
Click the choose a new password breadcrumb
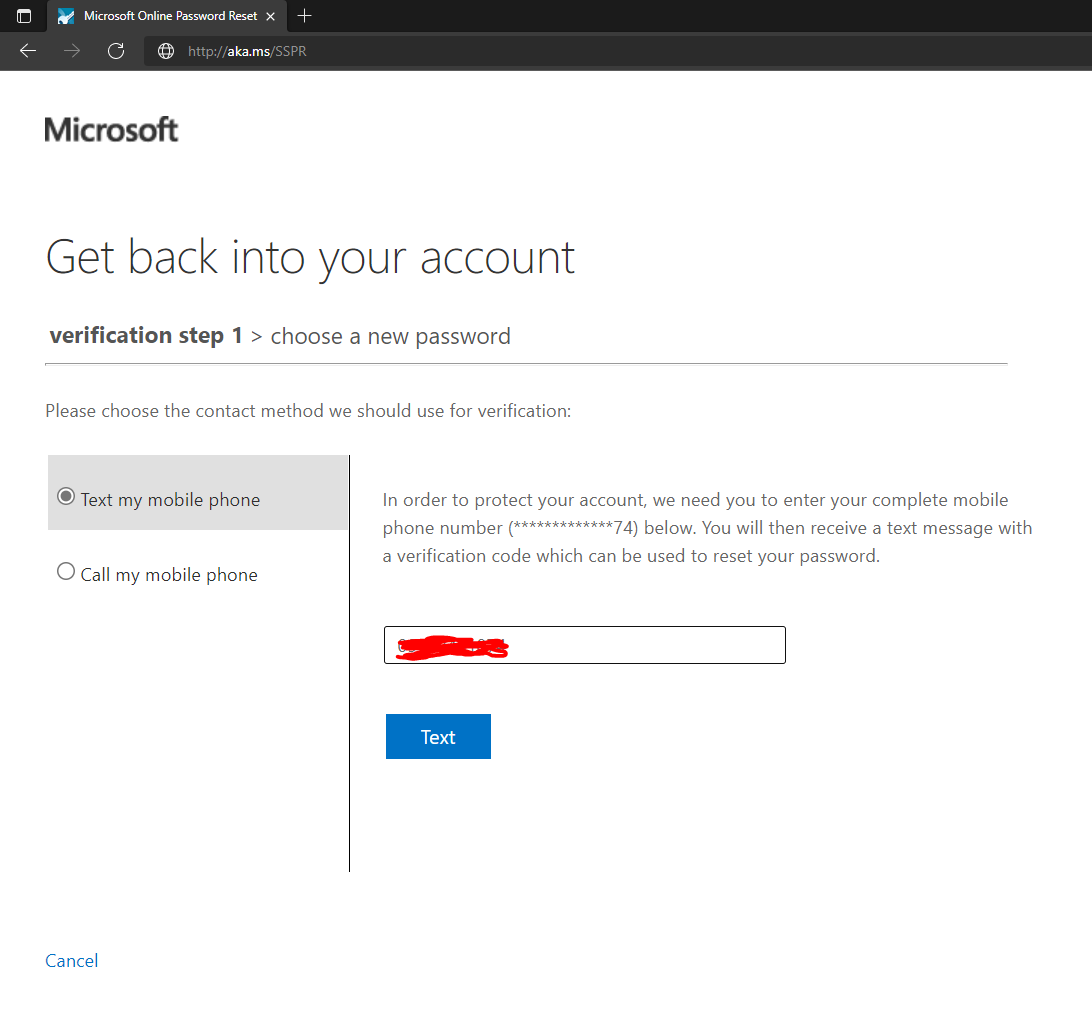point(390,335)
